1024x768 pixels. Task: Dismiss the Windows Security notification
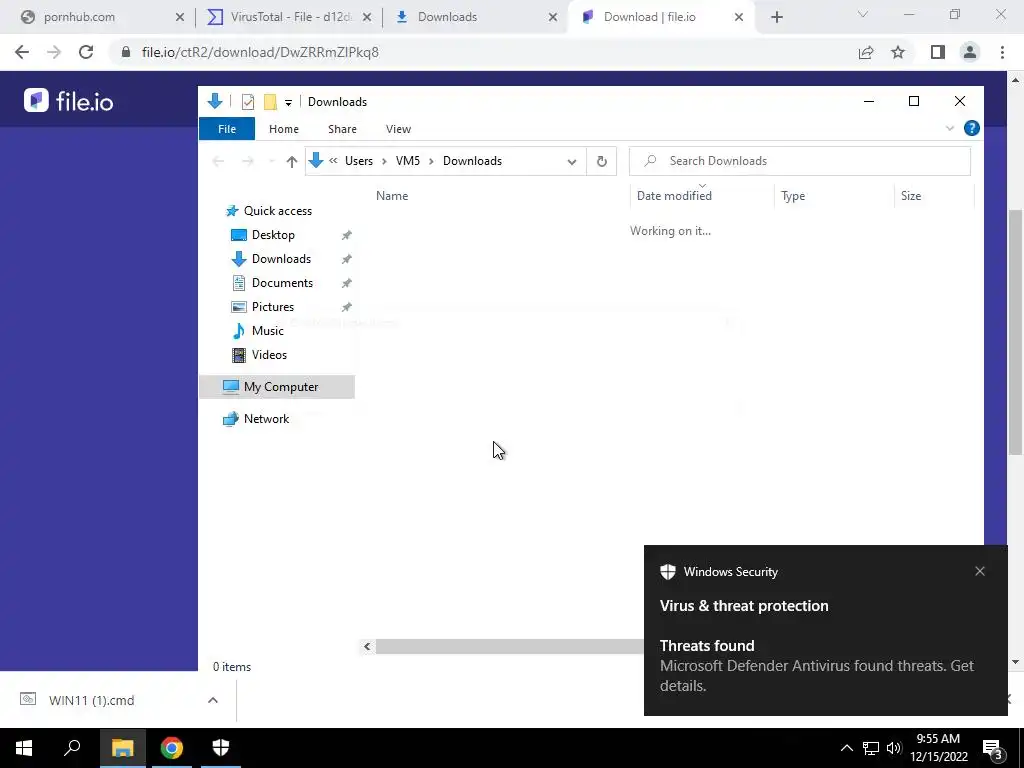(x=980, y=571)
